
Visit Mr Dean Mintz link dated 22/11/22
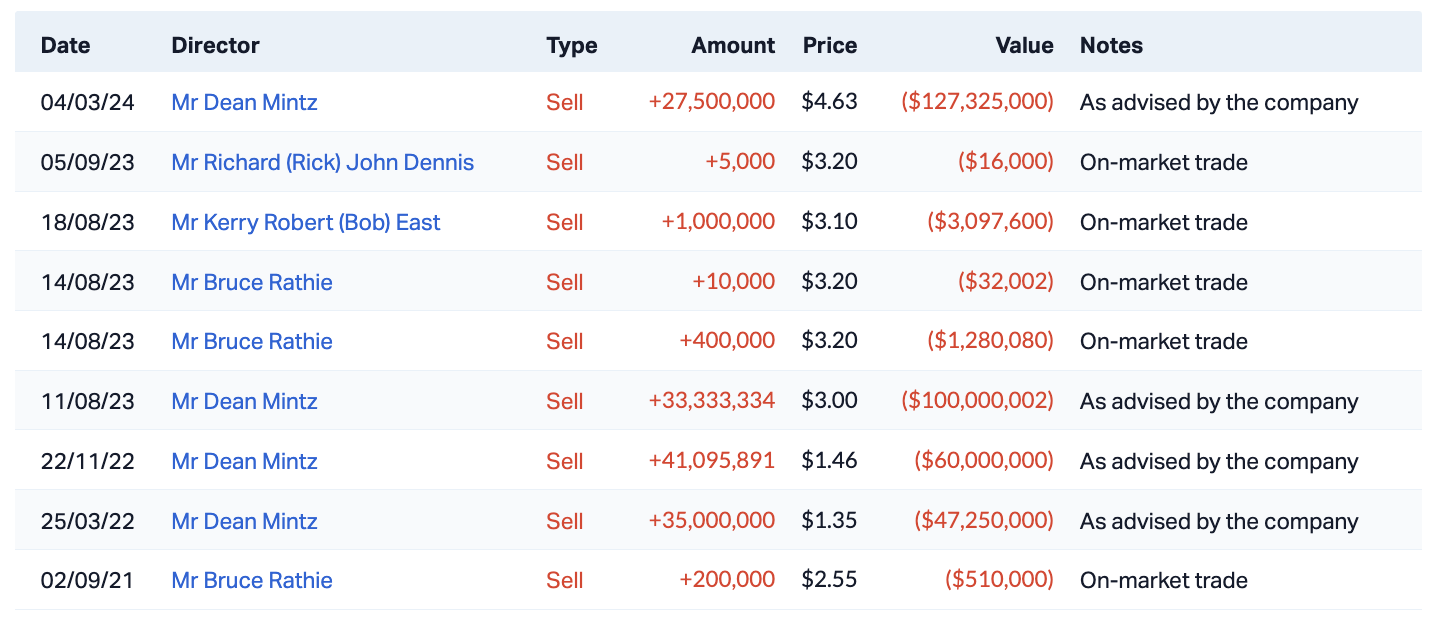(244, 461)
